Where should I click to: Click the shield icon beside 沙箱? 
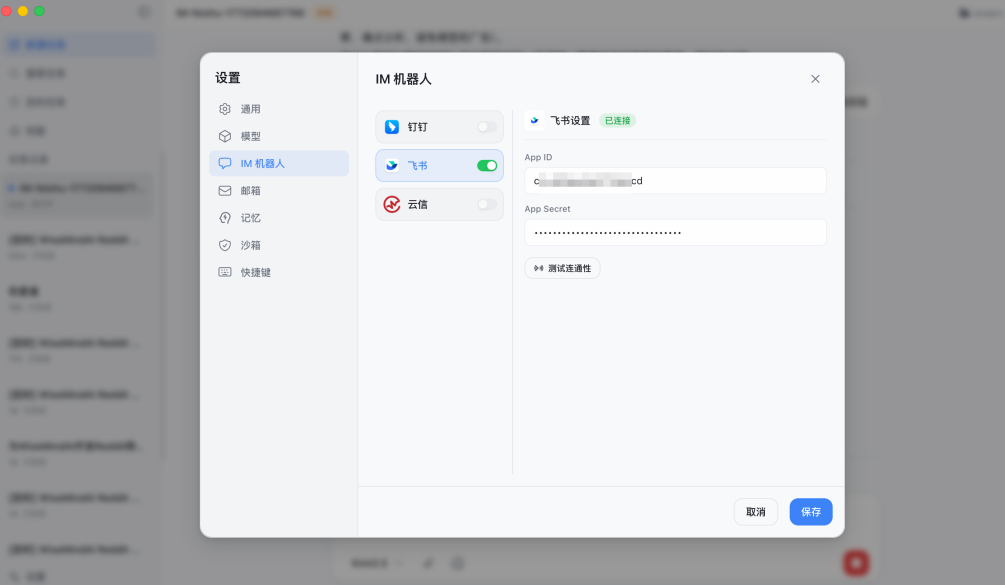(225, 245)
